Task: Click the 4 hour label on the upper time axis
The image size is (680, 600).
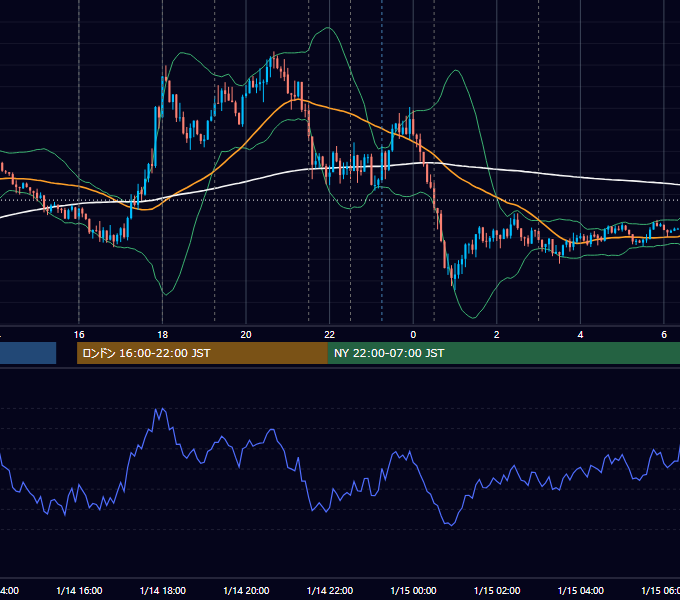Action: pos(580,335)
